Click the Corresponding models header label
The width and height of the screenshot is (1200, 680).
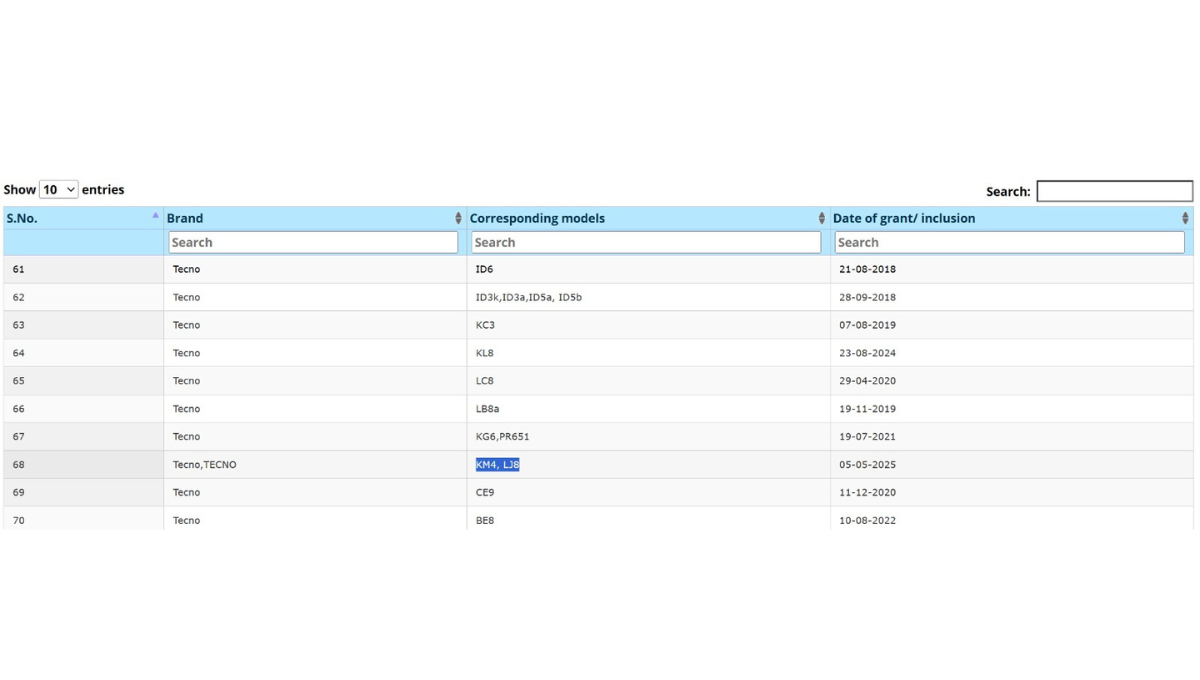(x=537, y=218)
